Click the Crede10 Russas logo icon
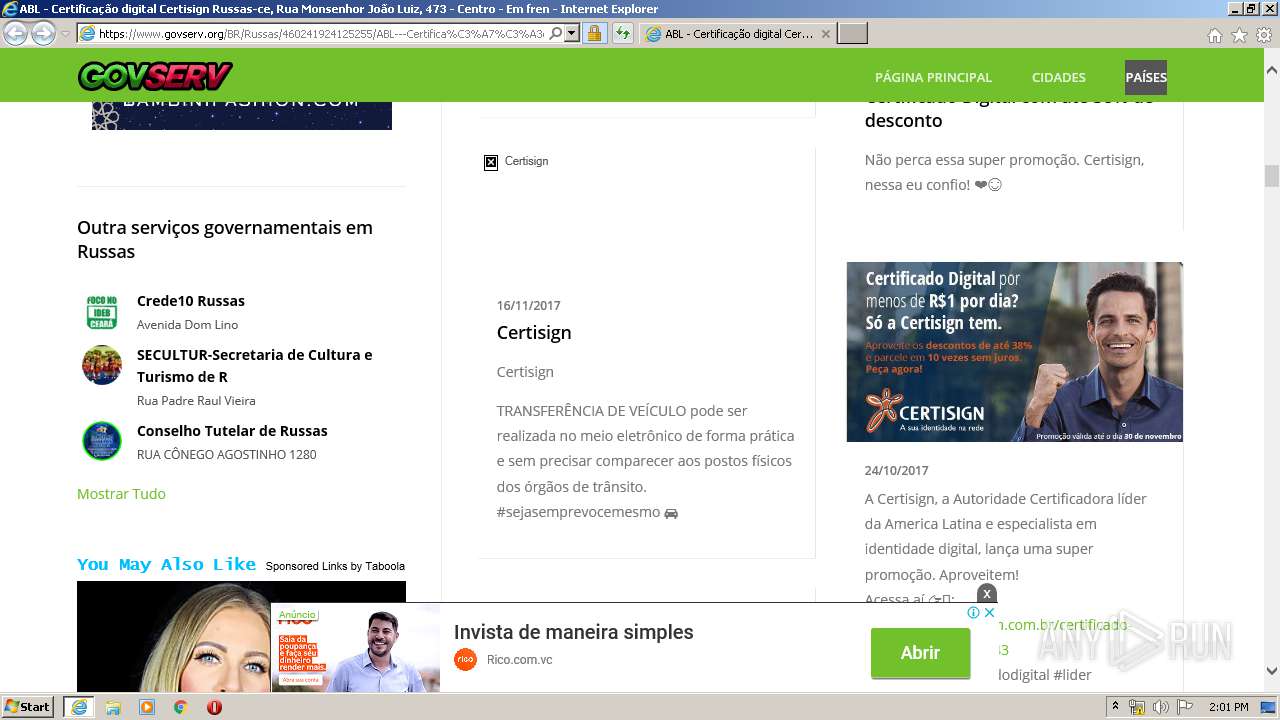 [x=102, y=312]
